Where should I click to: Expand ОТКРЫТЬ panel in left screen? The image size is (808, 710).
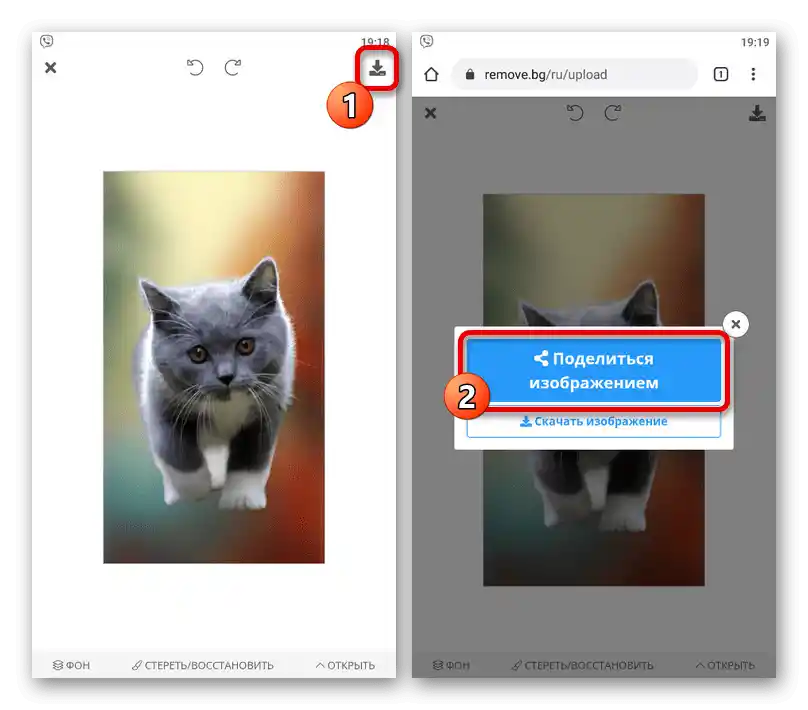pos(345,665)
